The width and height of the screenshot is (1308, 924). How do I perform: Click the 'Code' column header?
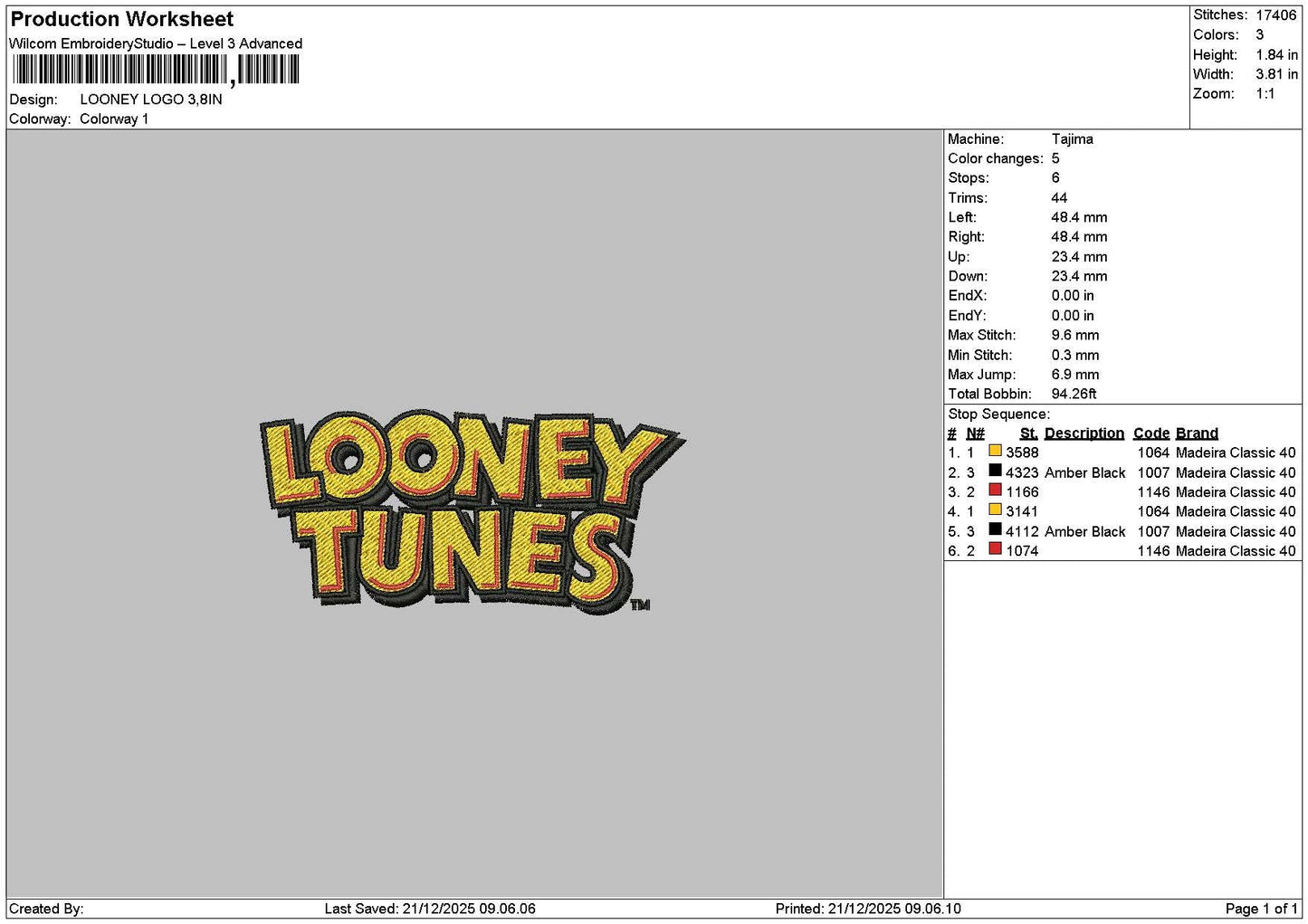coord(1151,433)
